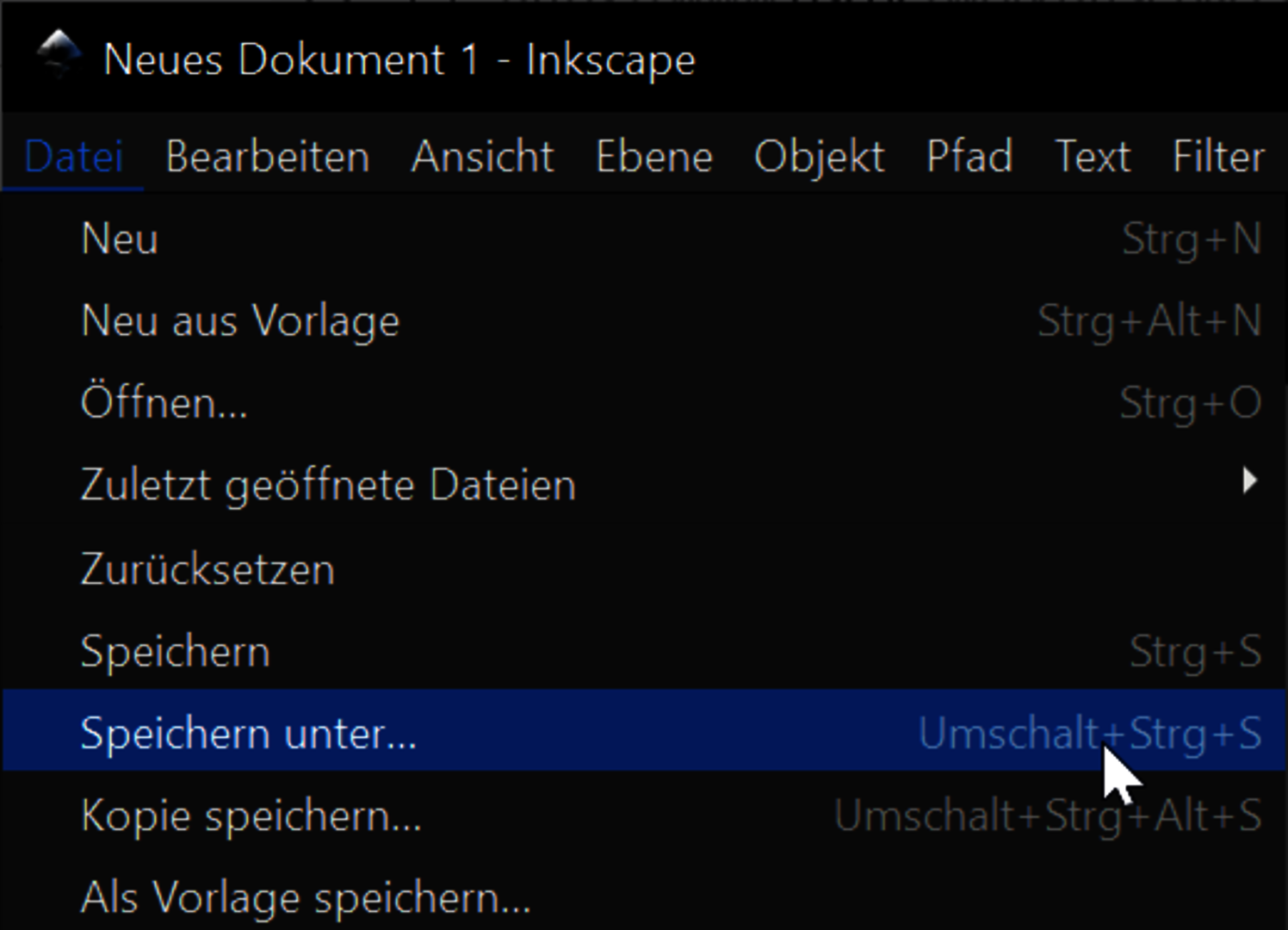The image size is (1288, 930).
Task: Choose Speichern menu entry
Action: [175, 652]
